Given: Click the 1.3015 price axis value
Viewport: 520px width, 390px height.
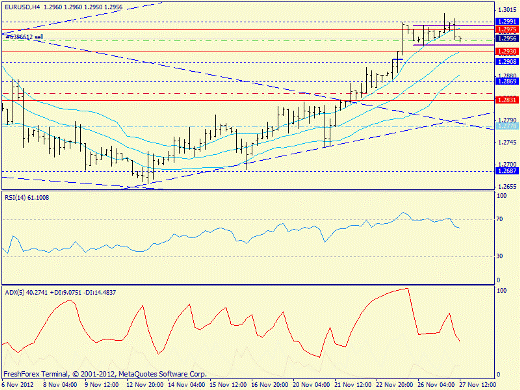Looking at the screenshot, I should click(x=507, y=10).
